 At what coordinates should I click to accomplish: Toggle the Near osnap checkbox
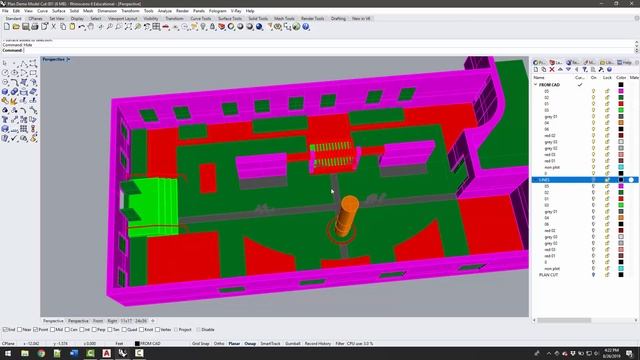coord(20,329)
